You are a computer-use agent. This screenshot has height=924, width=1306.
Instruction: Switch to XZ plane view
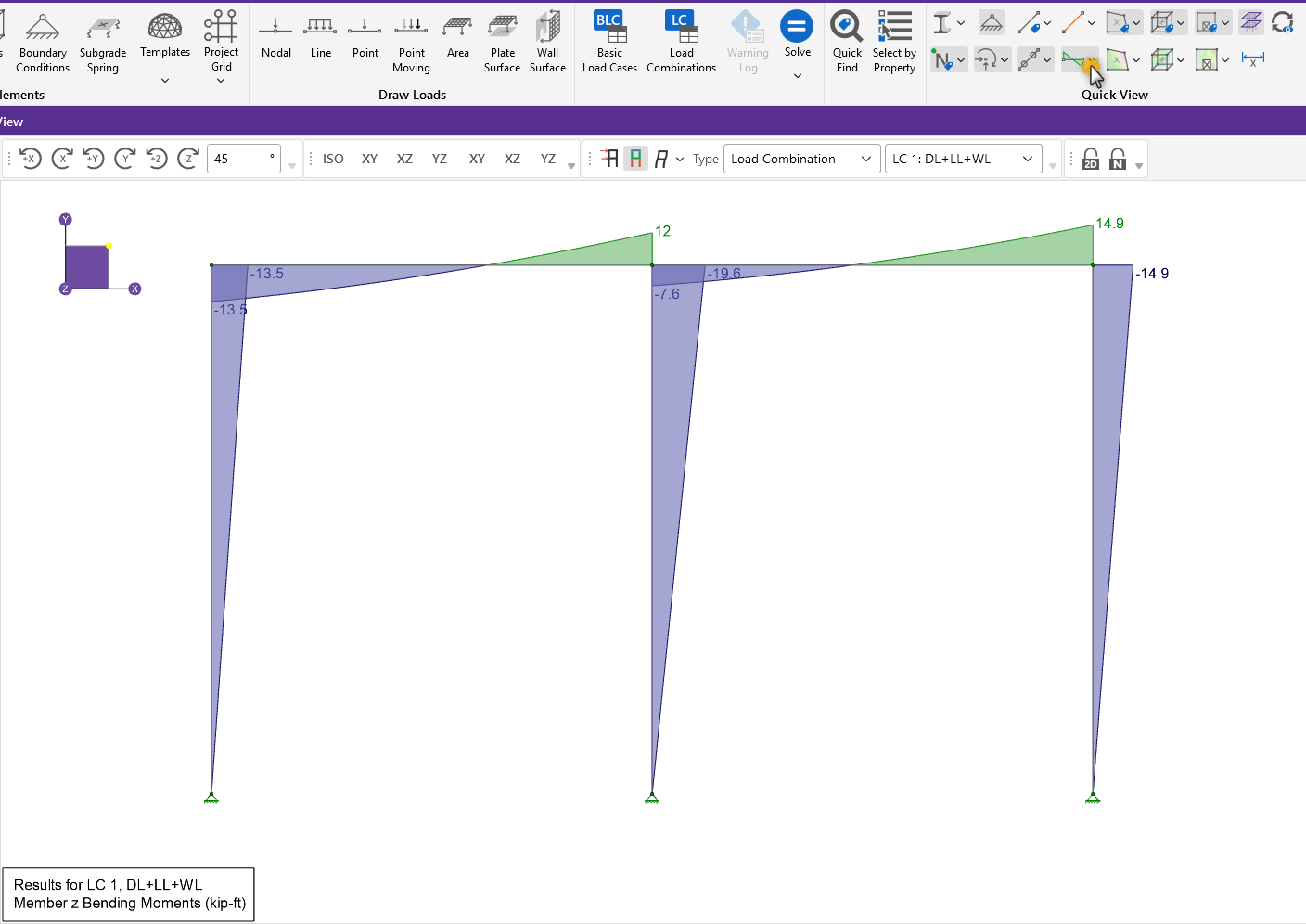click(404, 159)
